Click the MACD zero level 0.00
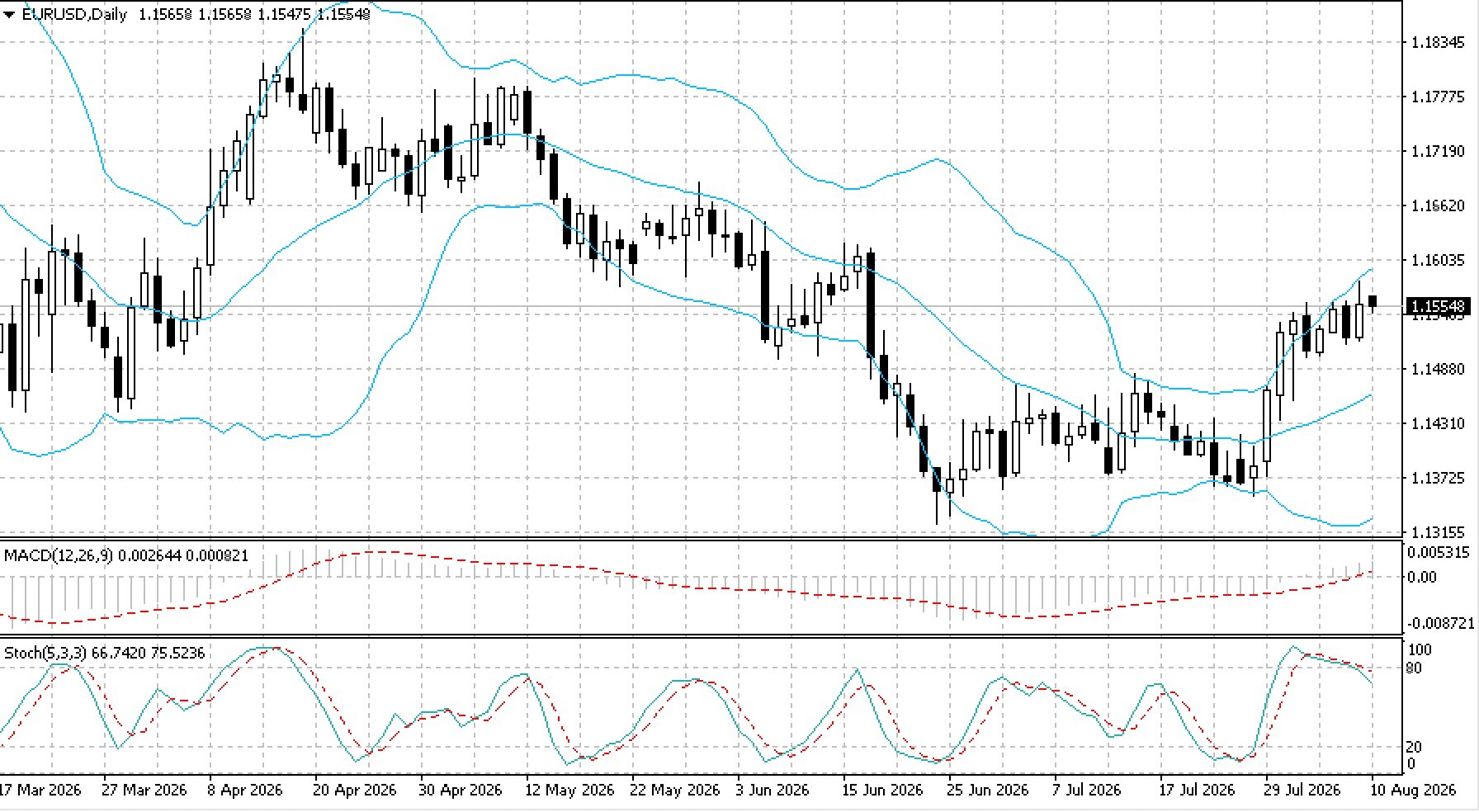1479x812 pixels. pos(1422,577)
